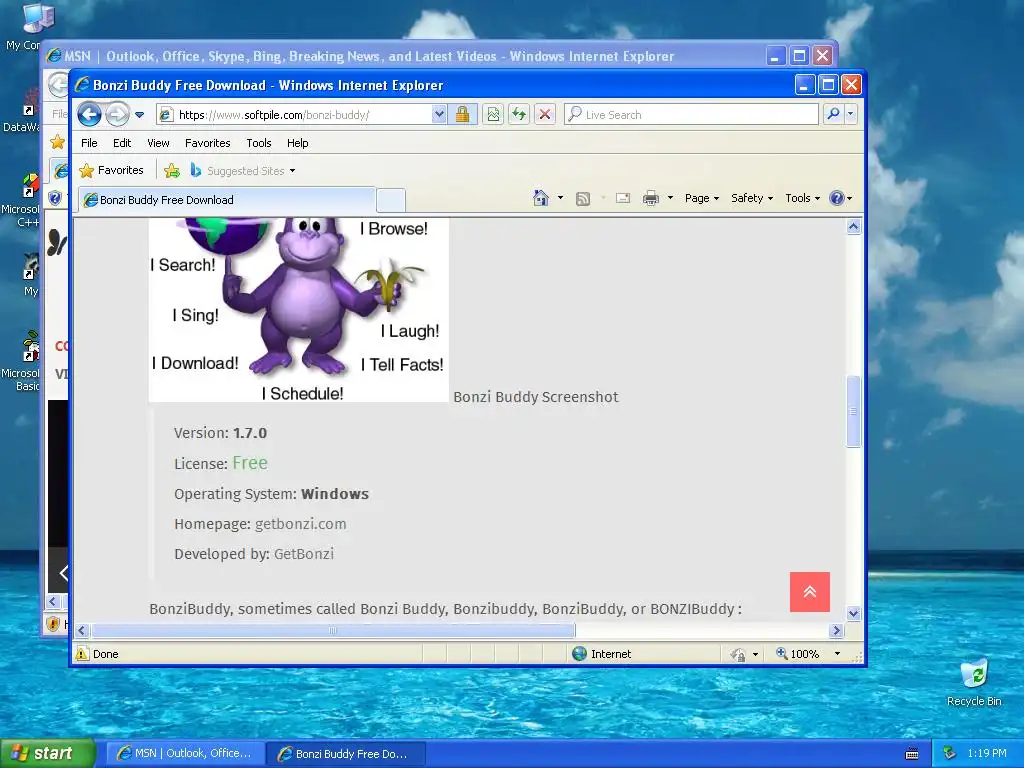Image resolution: width=1024 pixels, height=768 pixels.
Task: Click the Refresh page icon
Action: [519, 115]
